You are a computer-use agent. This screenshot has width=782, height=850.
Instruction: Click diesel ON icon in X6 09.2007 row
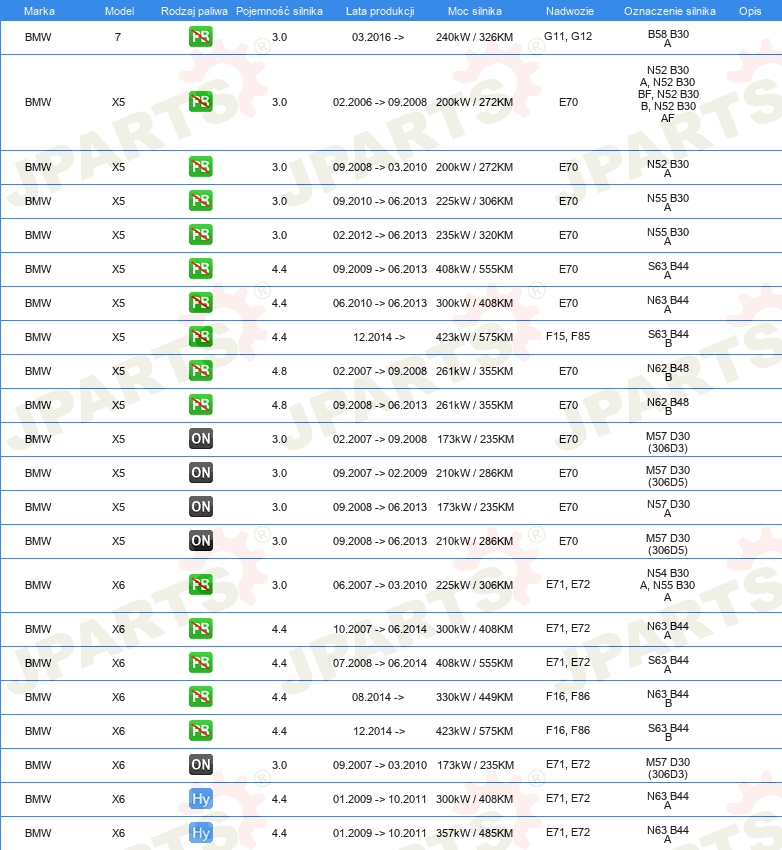[201, 765]
